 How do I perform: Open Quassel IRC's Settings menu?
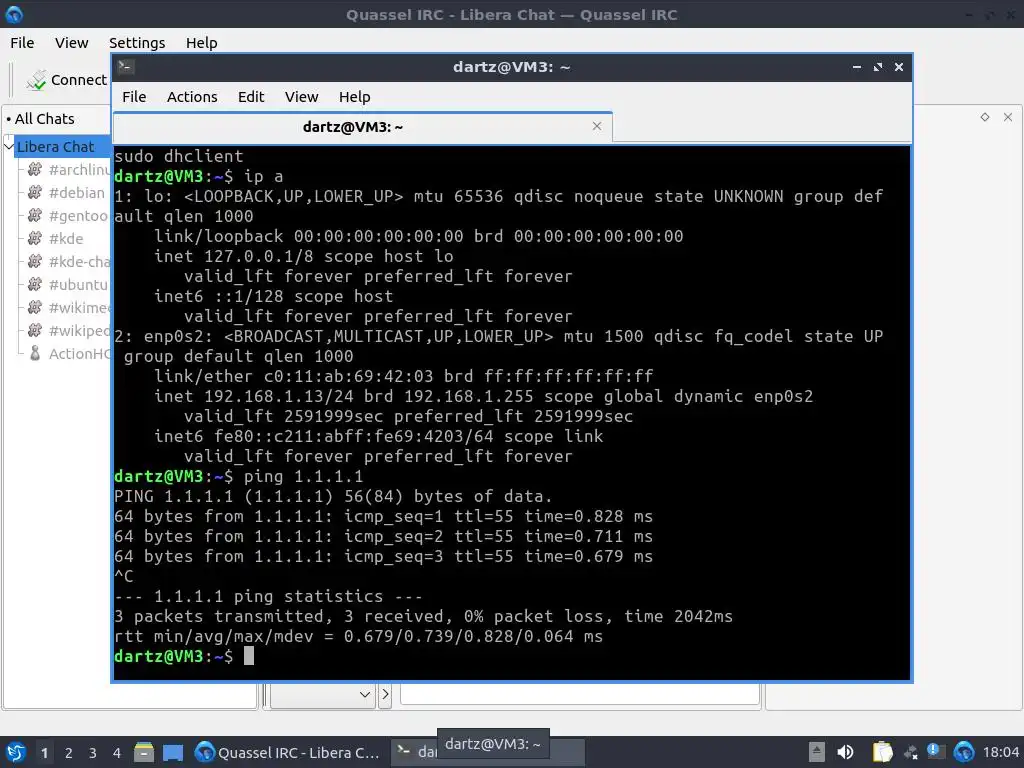137,42
